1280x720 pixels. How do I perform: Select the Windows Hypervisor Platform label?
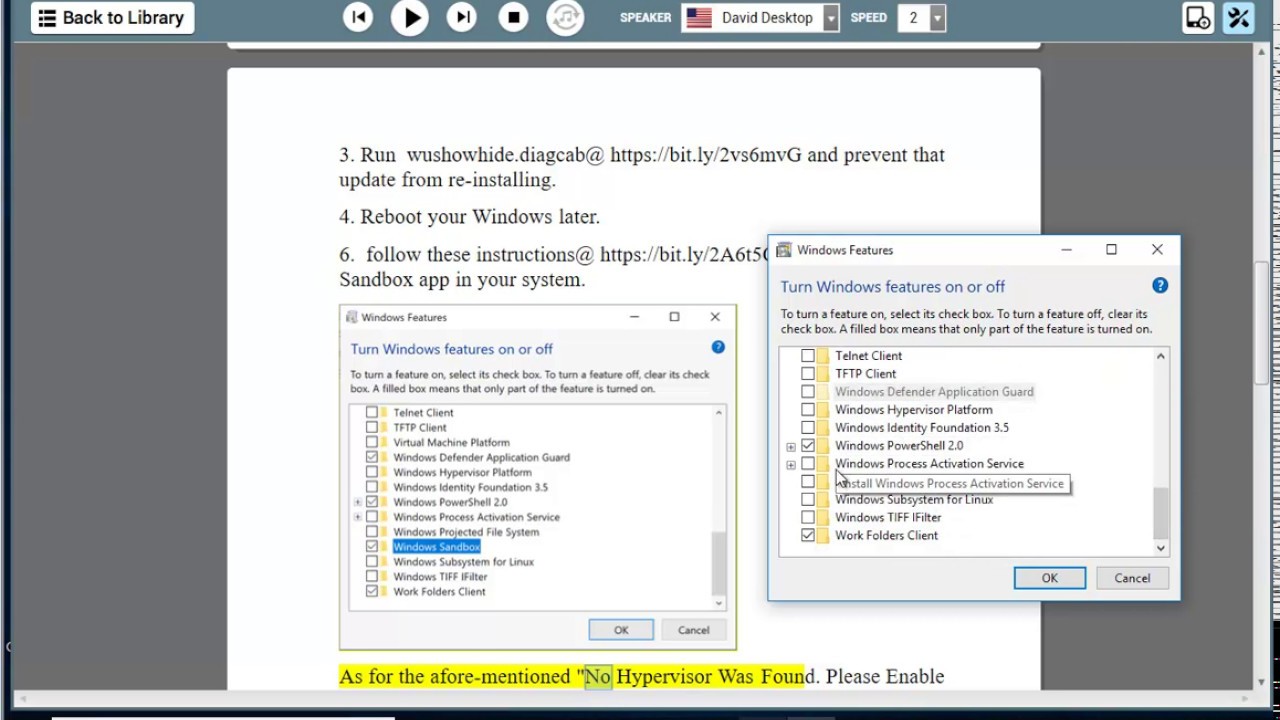[x=914, y=410]
